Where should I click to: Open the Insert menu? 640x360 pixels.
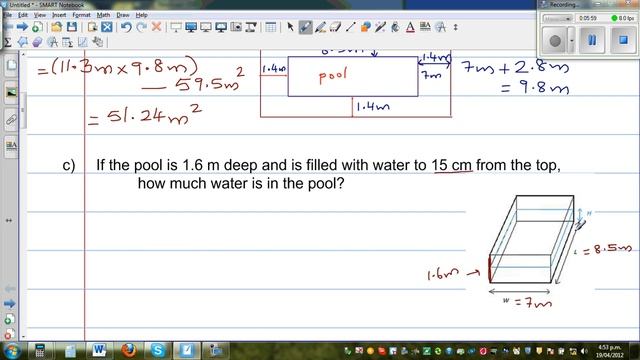[59, 15]
